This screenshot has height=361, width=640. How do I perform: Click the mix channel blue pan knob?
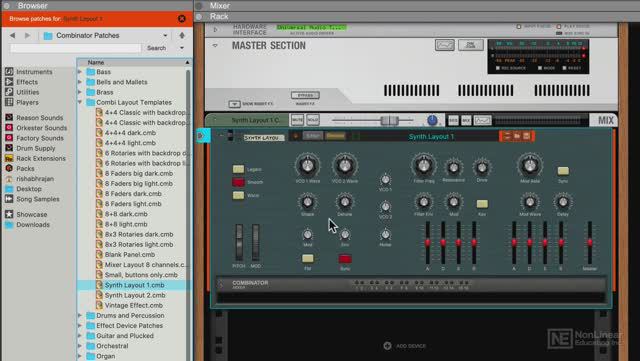point(432,120)
